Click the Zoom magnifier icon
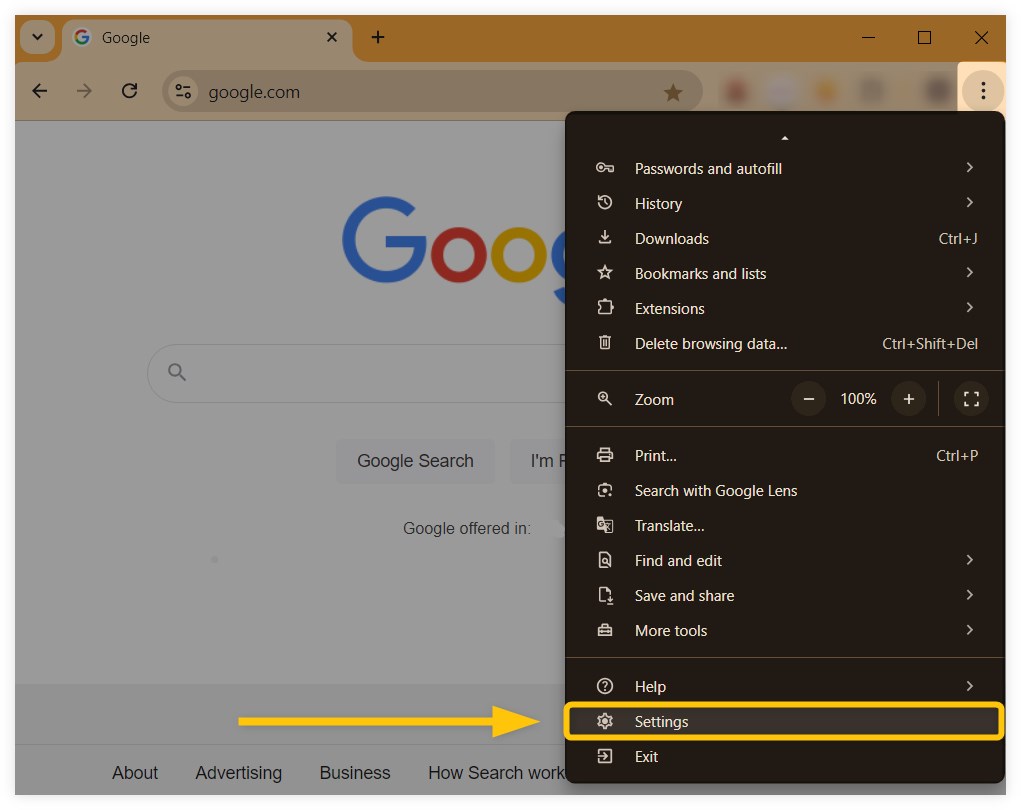This screenshot has width=1021, height=810. pyautogui.click(x=604, y=398)
